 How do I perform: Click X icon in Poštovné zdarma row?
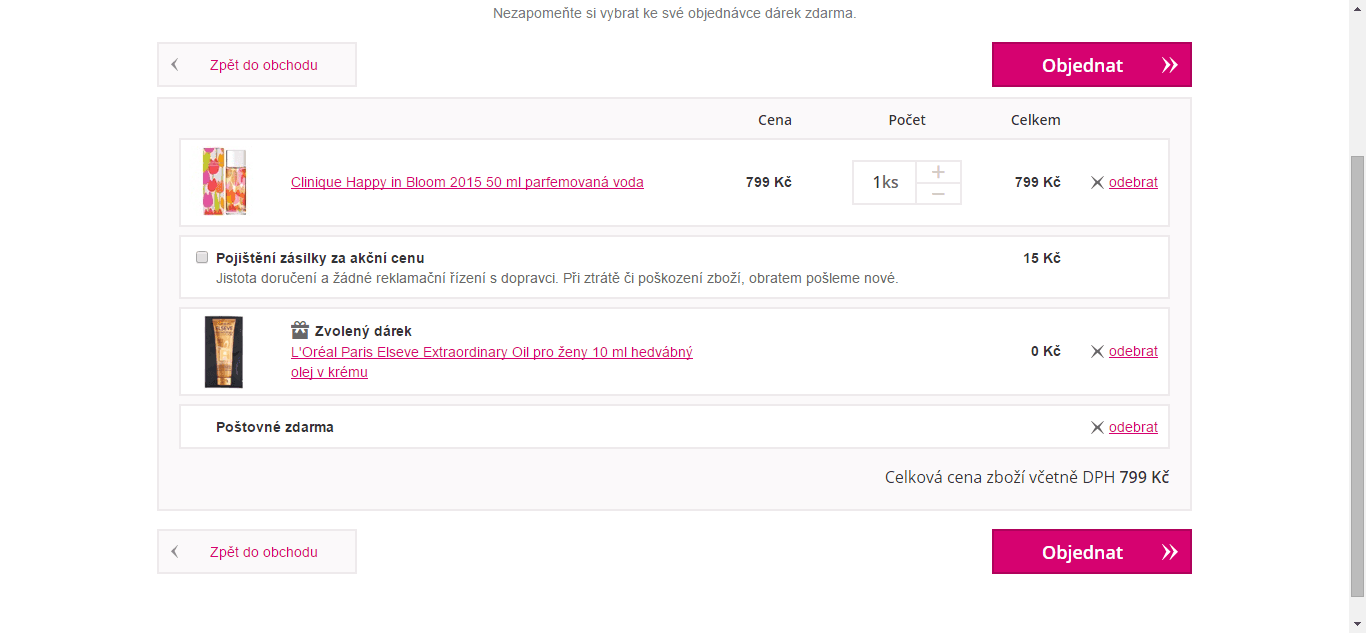1097,428
